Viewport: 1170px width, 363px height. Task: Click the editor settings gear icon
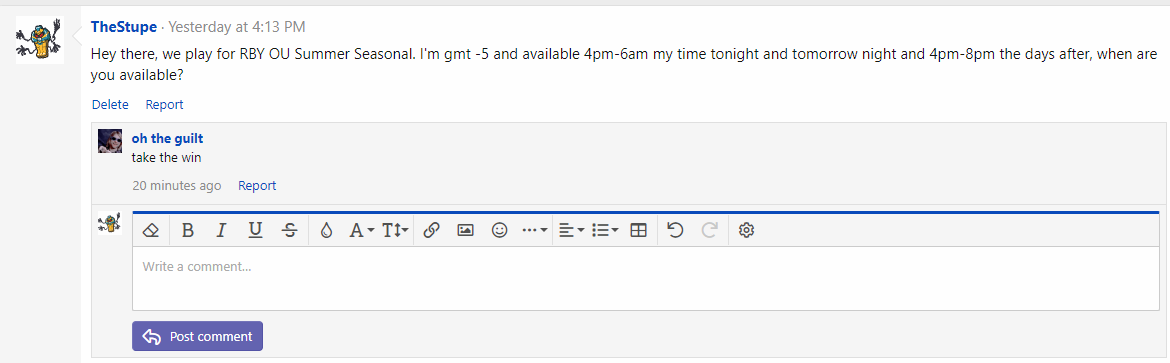(x=746, y=231)
